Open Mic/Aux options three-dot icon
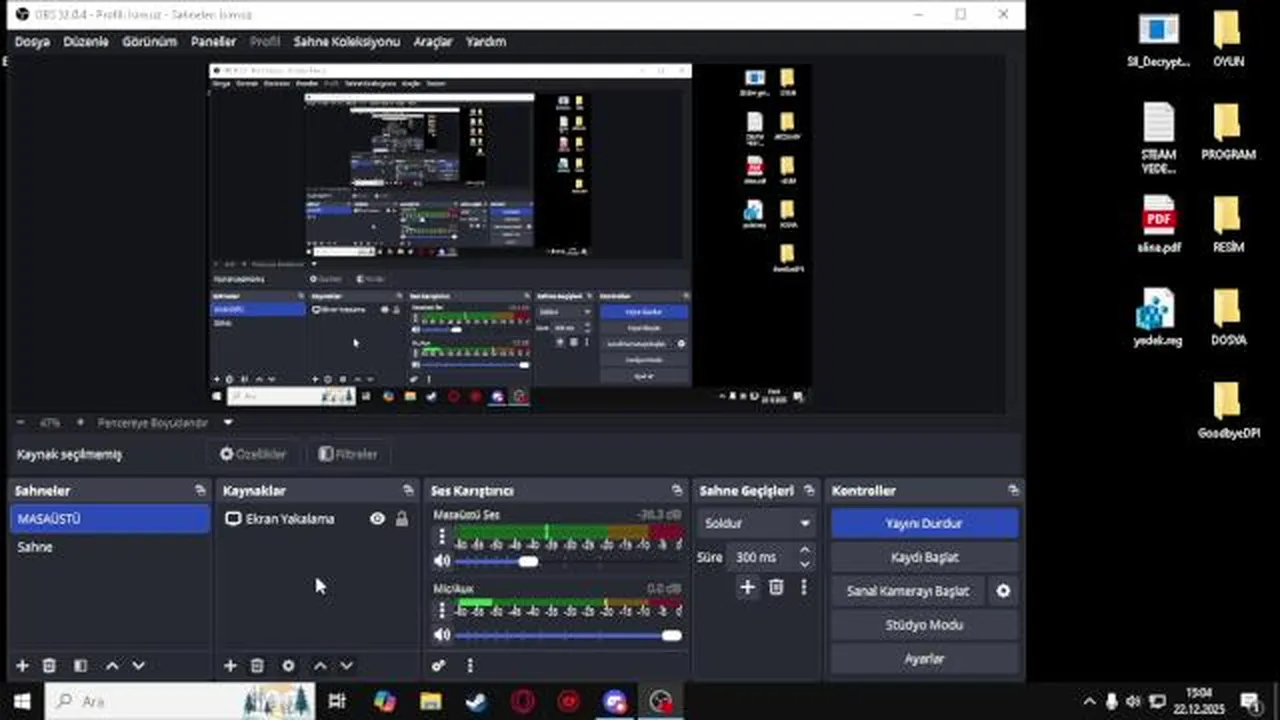 (x=442, y=611)
